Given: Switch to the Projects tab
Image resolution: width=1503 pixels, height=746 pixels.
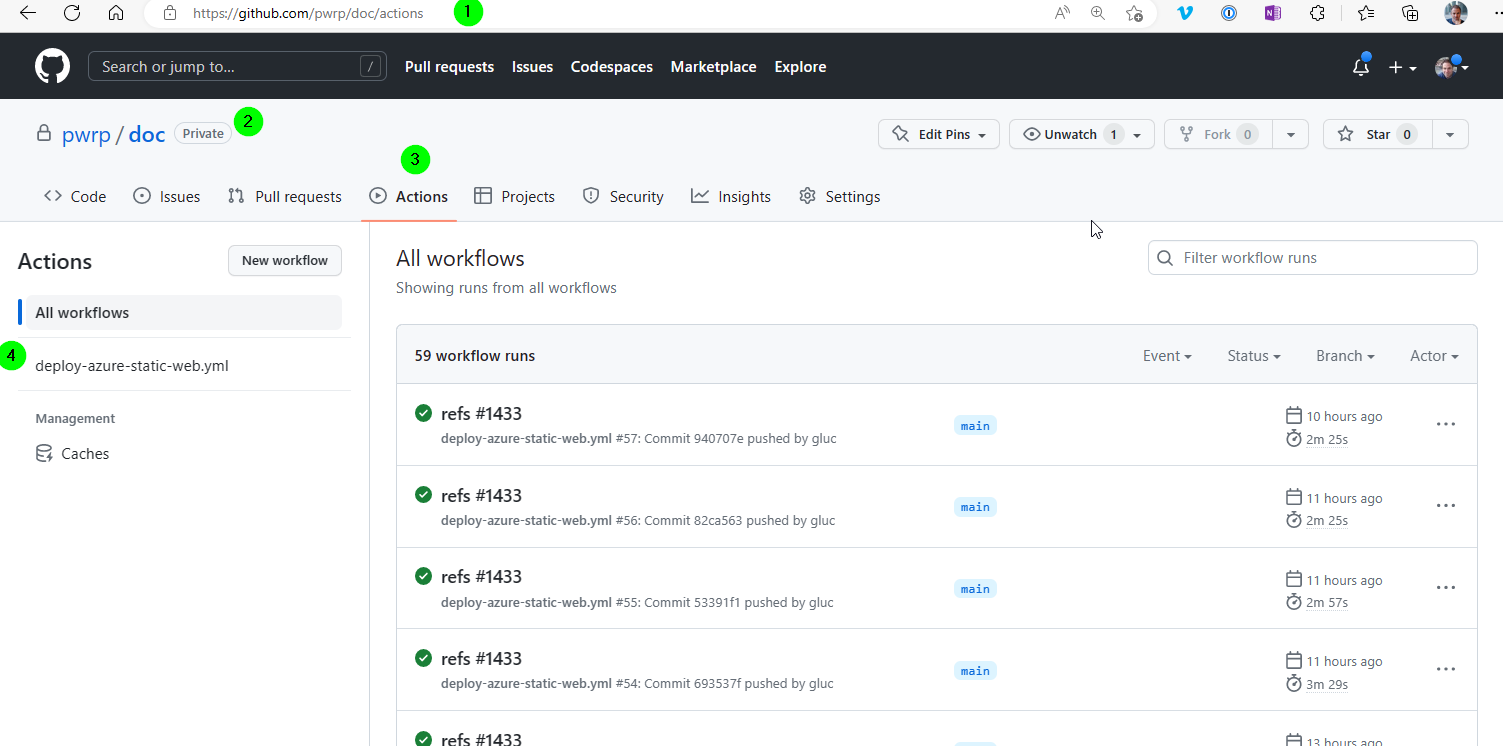Looking at the screenshot, I should (x=515, y=196).
